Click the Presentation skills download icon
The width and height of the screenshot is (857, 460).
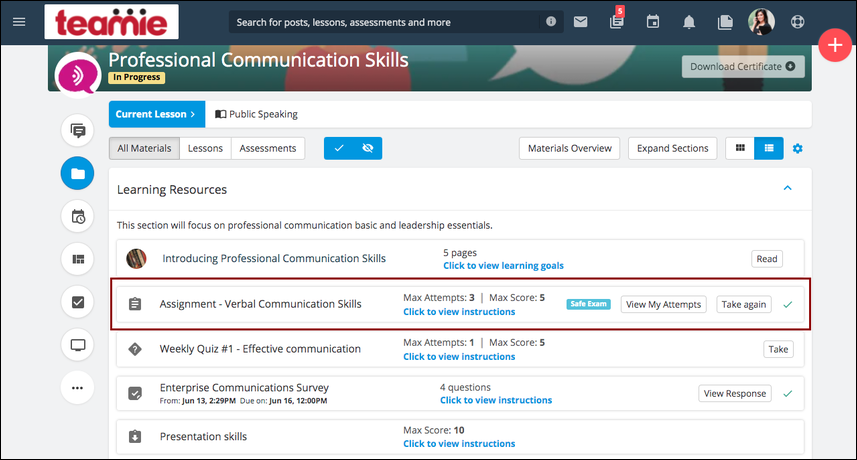135,437
